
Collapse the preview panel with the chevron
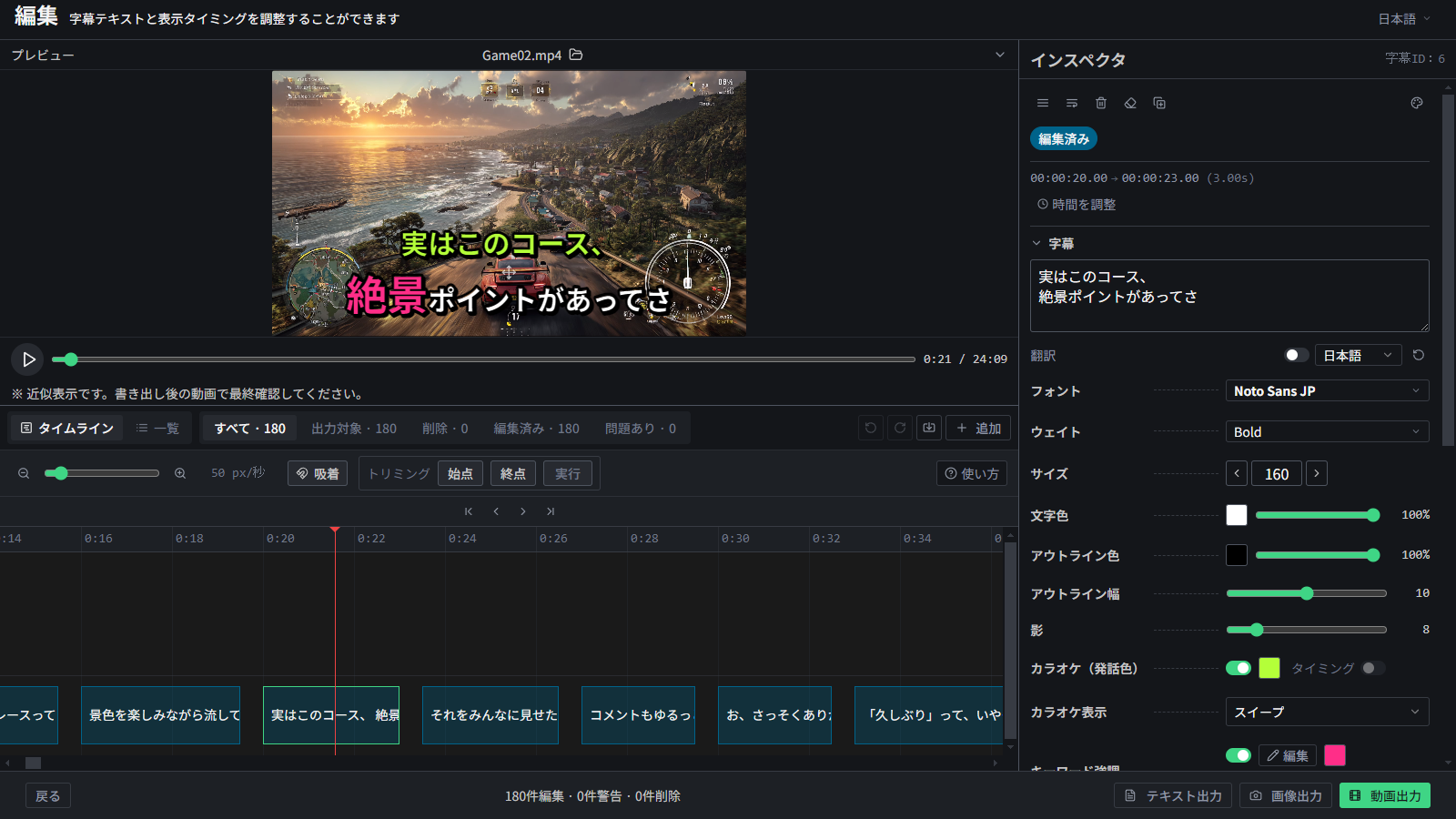click(x=1000, y=55)
